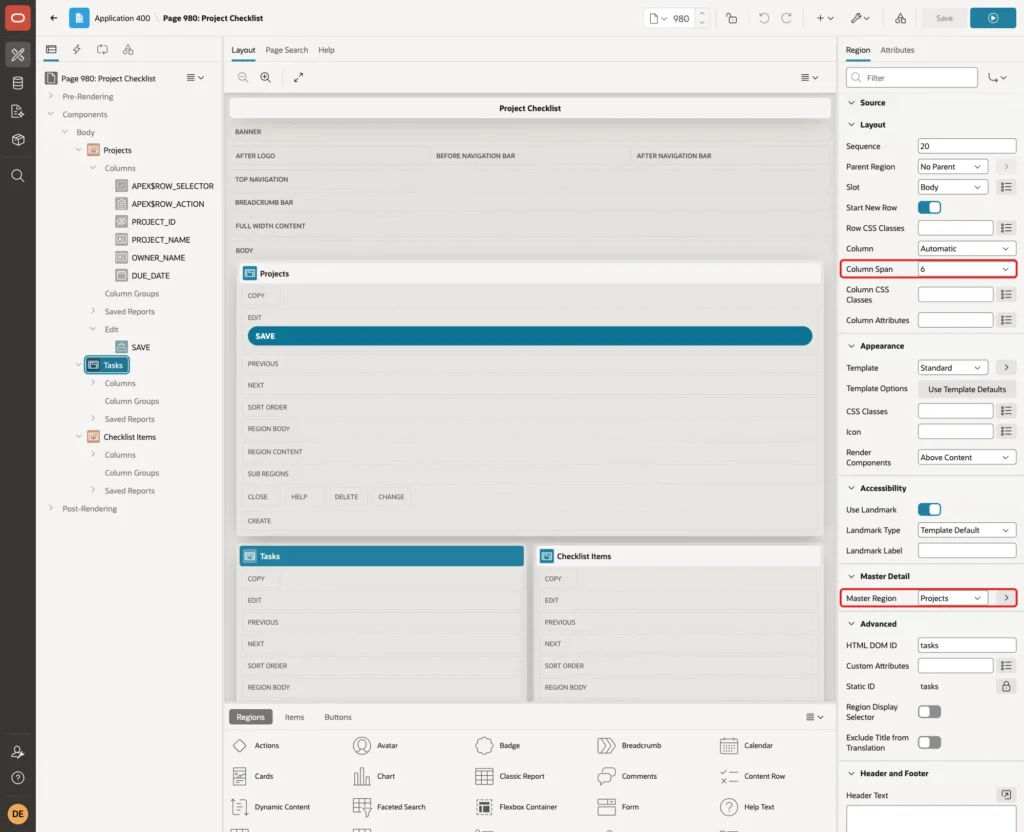
Task: Click the back arrow next to Application 400
Action: (54, 18)
